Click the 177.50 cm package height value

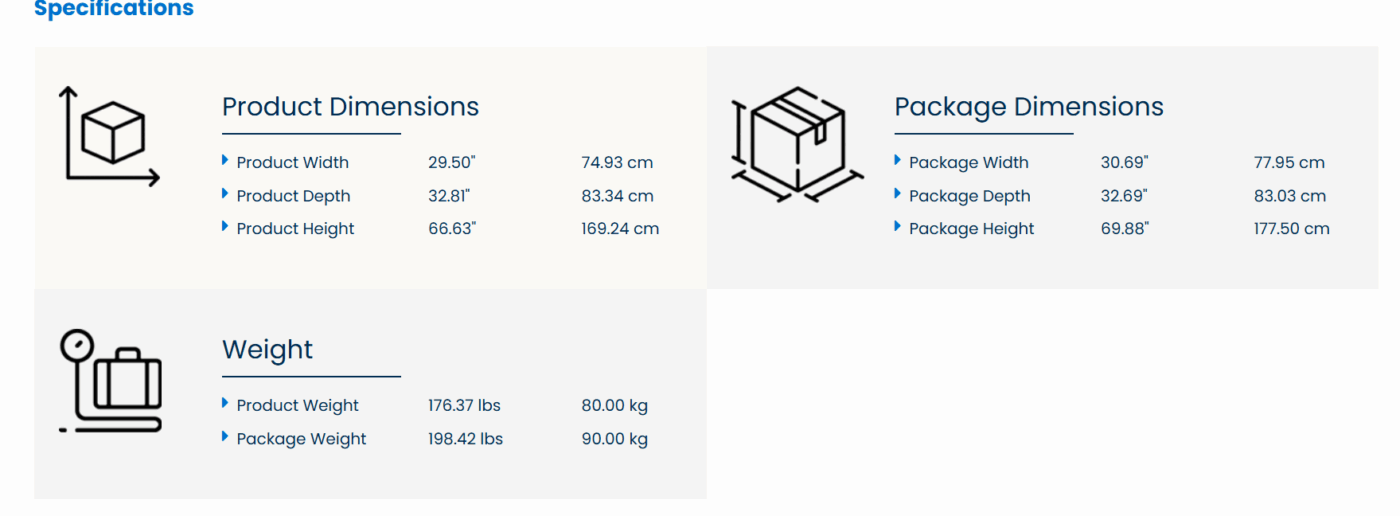[x=1291, y=229]
